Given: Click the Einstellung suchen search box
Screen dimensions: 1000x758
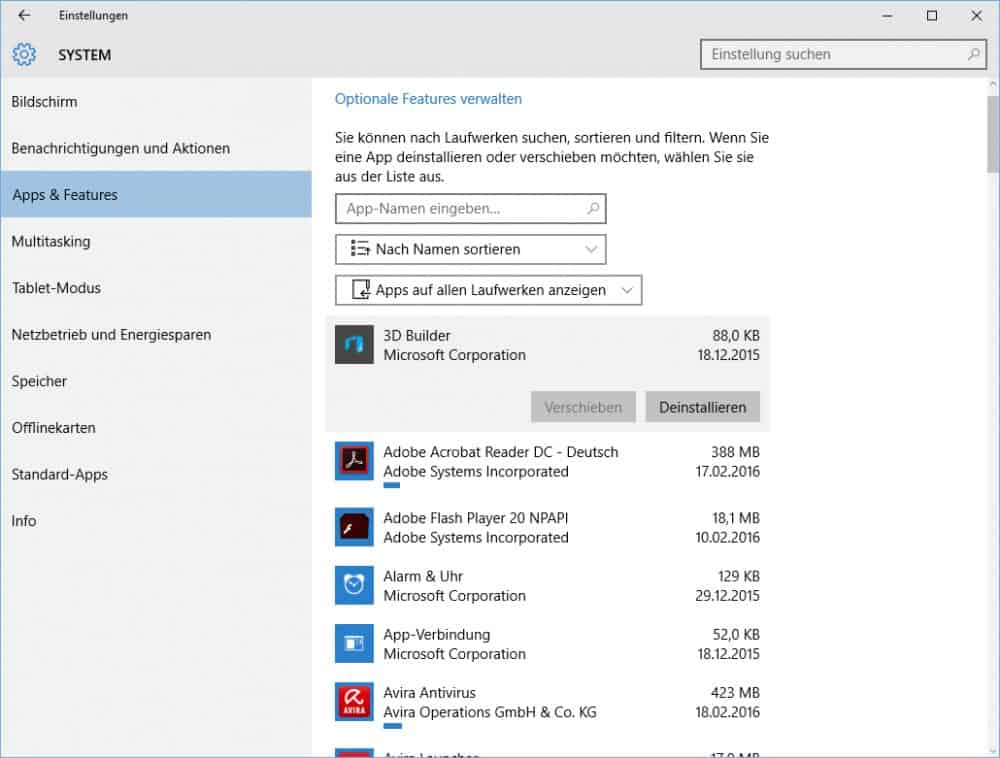Looking at the screenshot, I should [843, 55].
